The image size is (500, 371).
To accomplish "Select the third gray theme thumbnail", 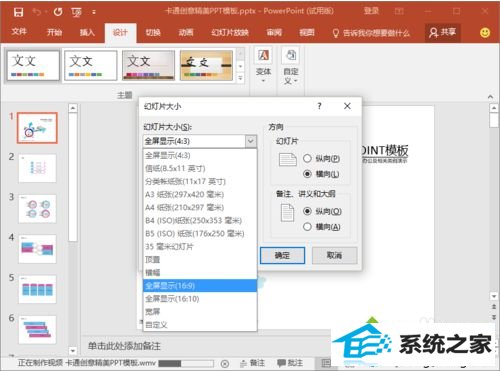I will point(148,65).
